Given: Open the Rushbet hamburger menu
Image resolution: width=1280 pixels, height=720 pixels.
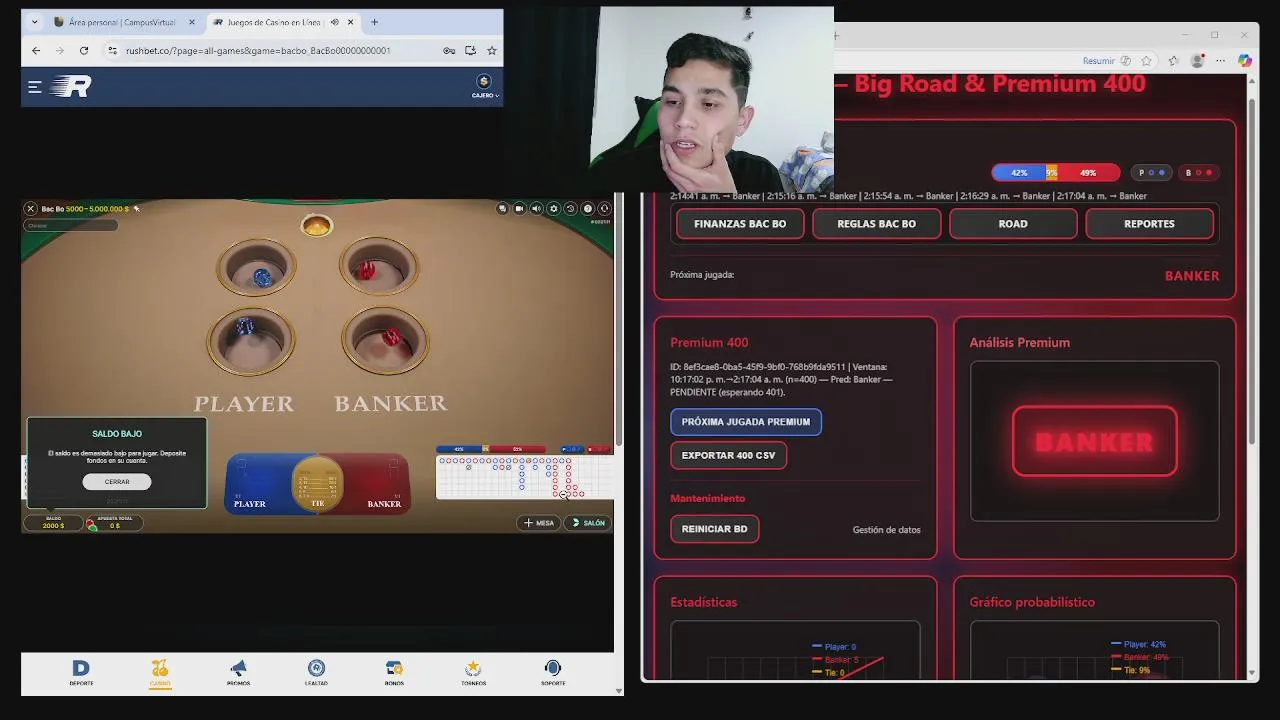Looking at the screenshot, I should pyautogui.click(x=35, y=87).
